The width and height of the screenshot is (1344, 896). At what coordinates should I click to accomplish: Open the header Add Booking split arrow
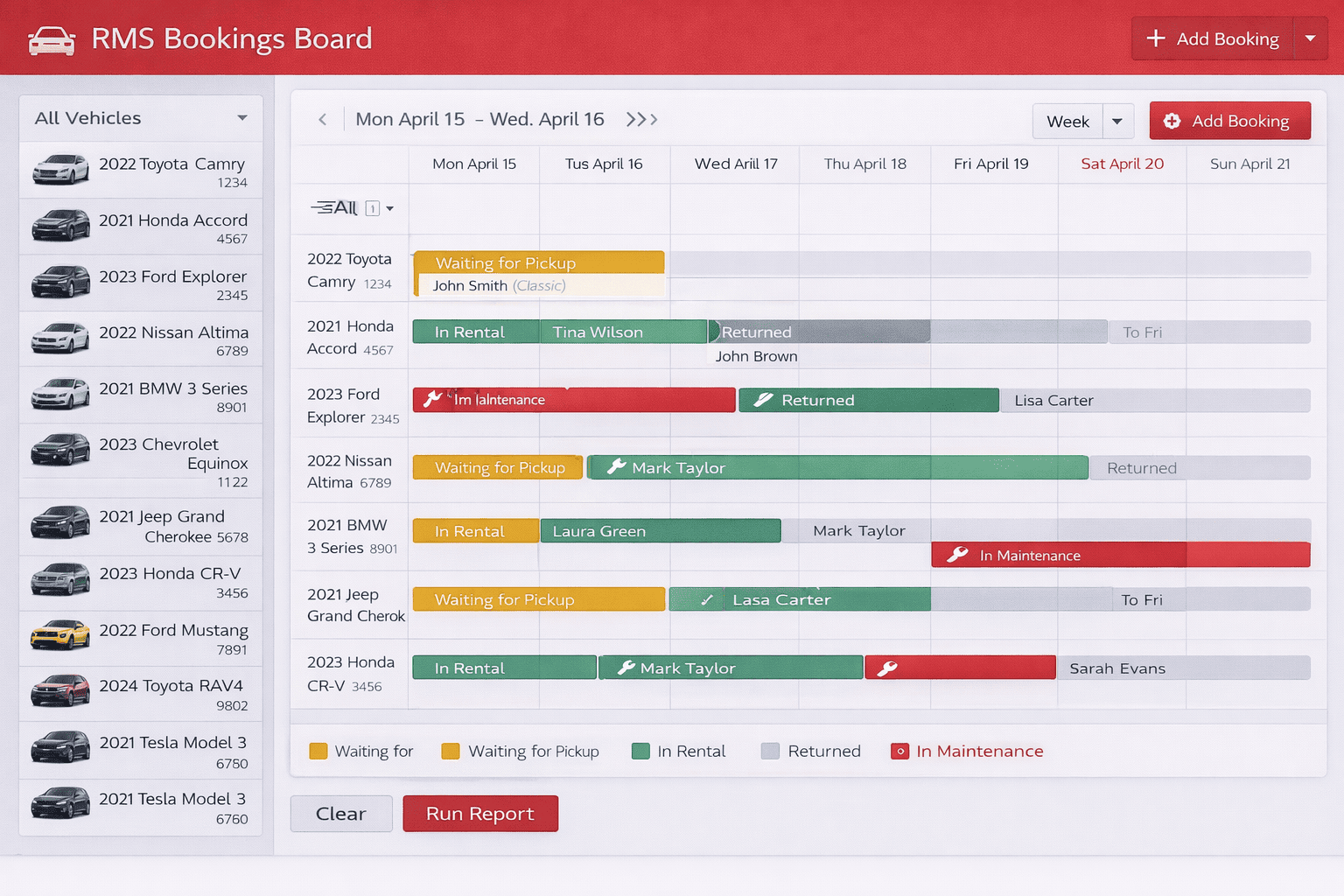point(1310,38)
